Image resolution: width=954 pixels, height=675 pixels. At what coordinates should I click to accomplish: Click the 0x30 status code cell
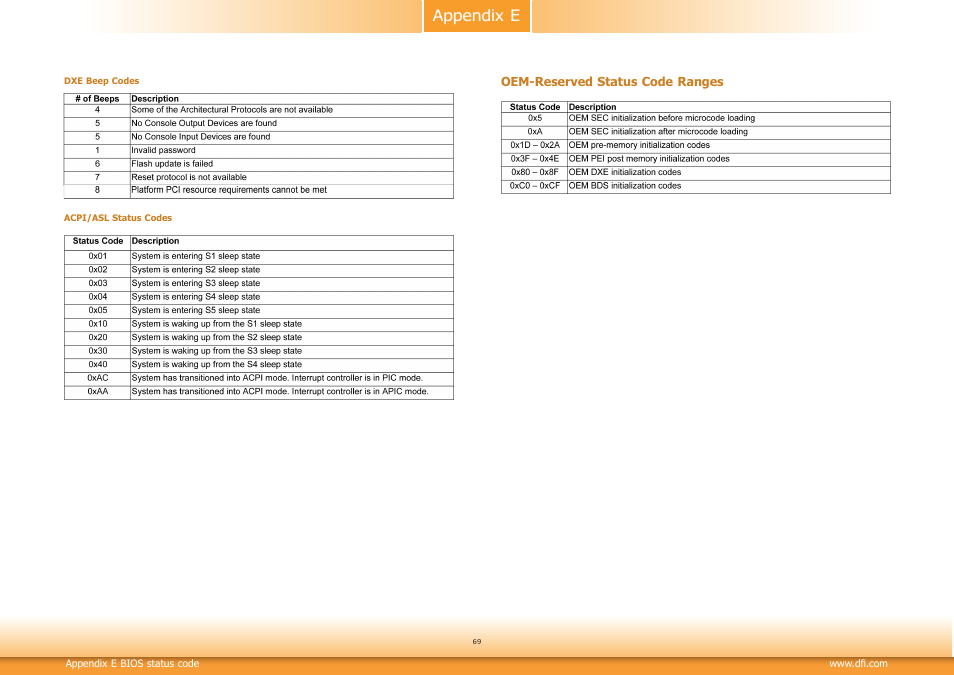97,351
